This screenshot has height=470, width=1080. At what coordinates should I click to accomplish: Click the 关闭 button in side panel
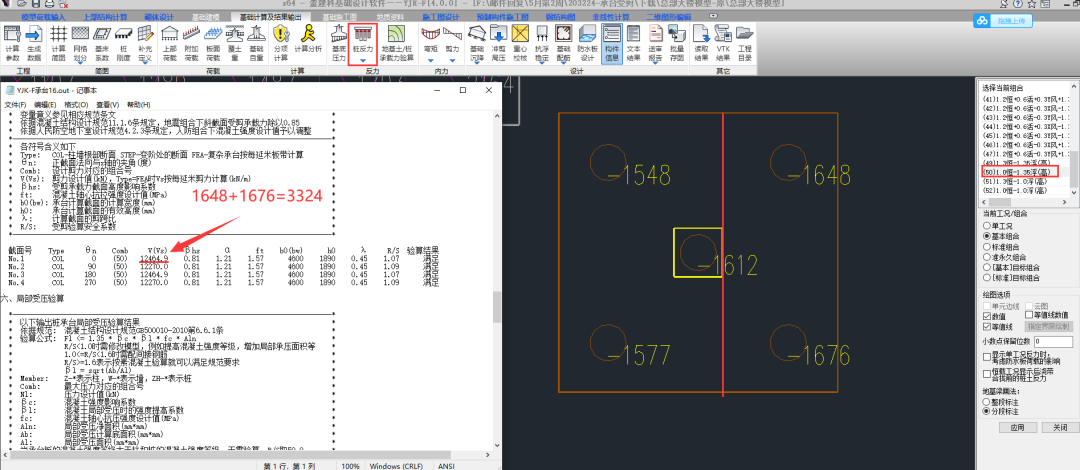pyautogui.click(x=1059, y=427)
